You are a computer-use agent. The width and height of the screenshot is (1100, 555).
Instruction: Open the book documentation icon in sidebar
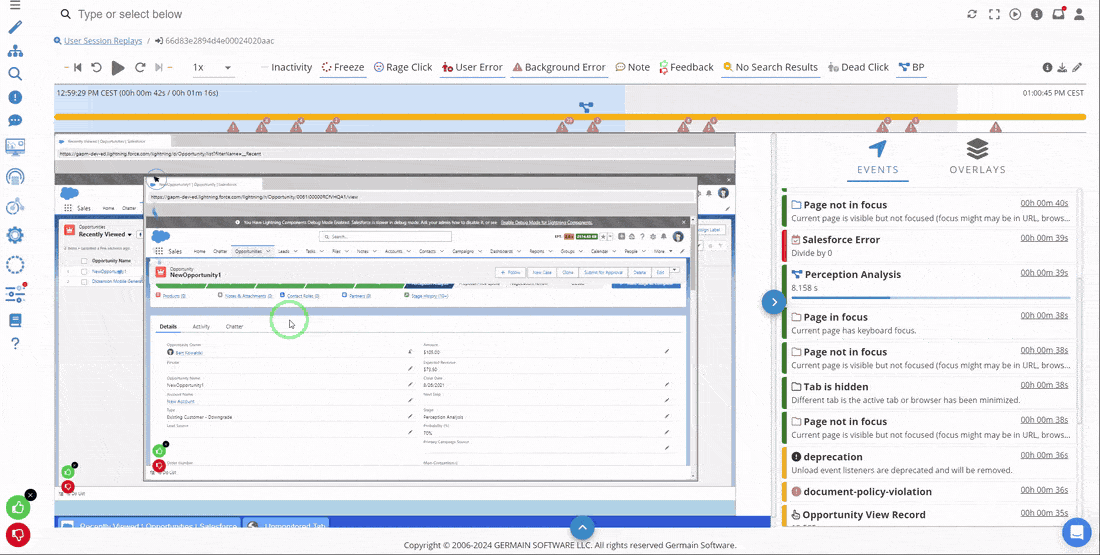point(15,321)
